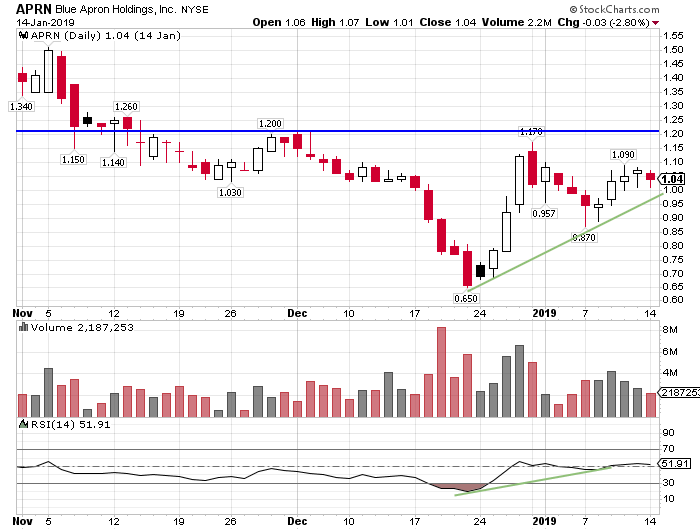Click the green trendline on RSI panel
This screenshot has width=700, height=530.
coord(533,481)
